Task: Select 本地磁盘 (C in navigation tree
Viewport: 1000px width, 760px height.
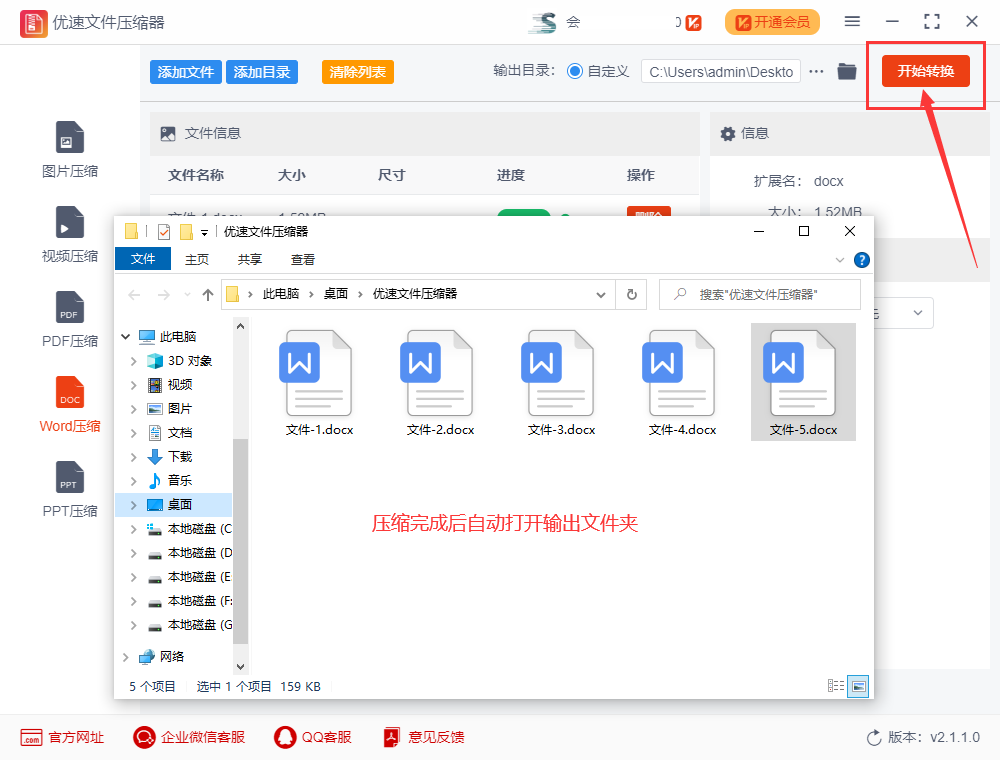Action: [189, 529]
